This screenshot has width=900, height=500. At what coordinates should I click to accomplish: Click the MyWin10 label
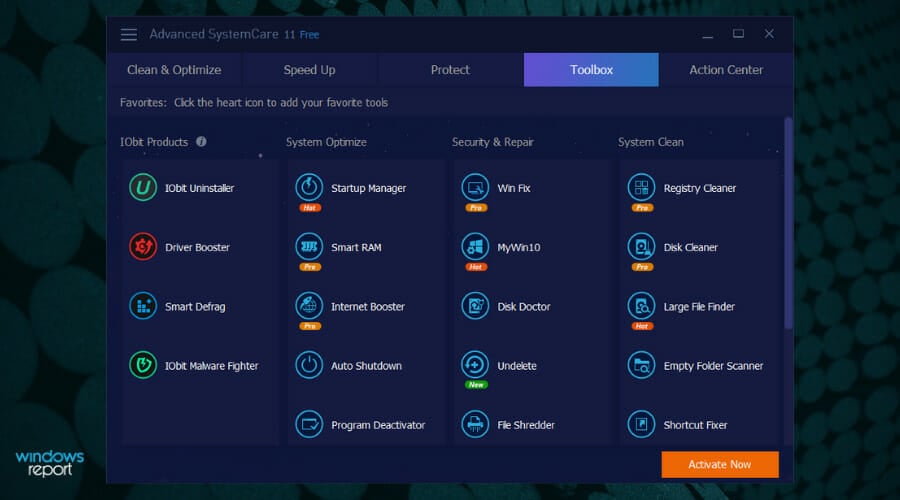point(518,247)
